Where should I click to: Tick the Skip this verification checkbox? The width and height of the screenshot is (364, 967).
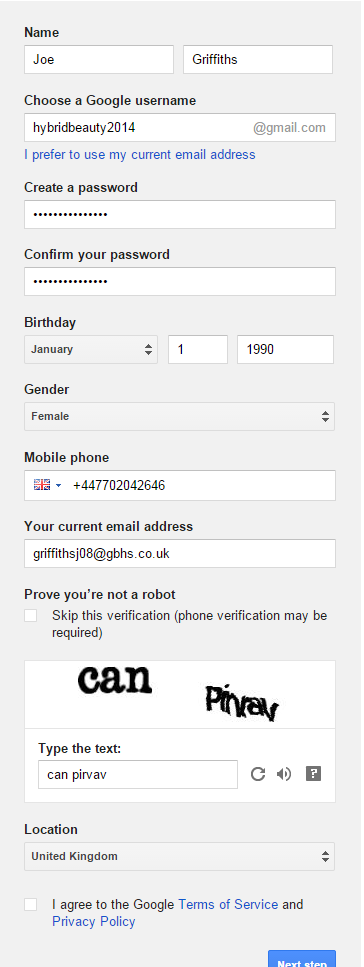pyautogui.click(x=30, y=615)
